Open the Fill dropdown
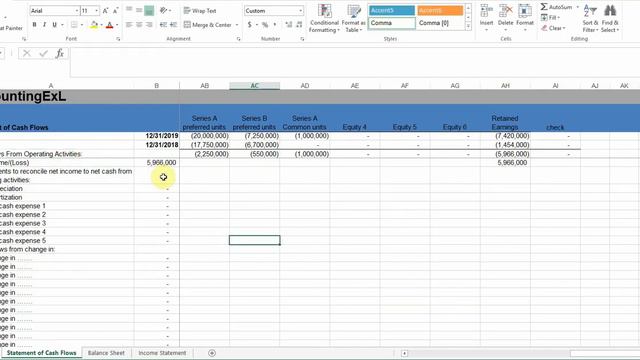The width and height of the screenshot is (640, 360). [x=551, y=18]
